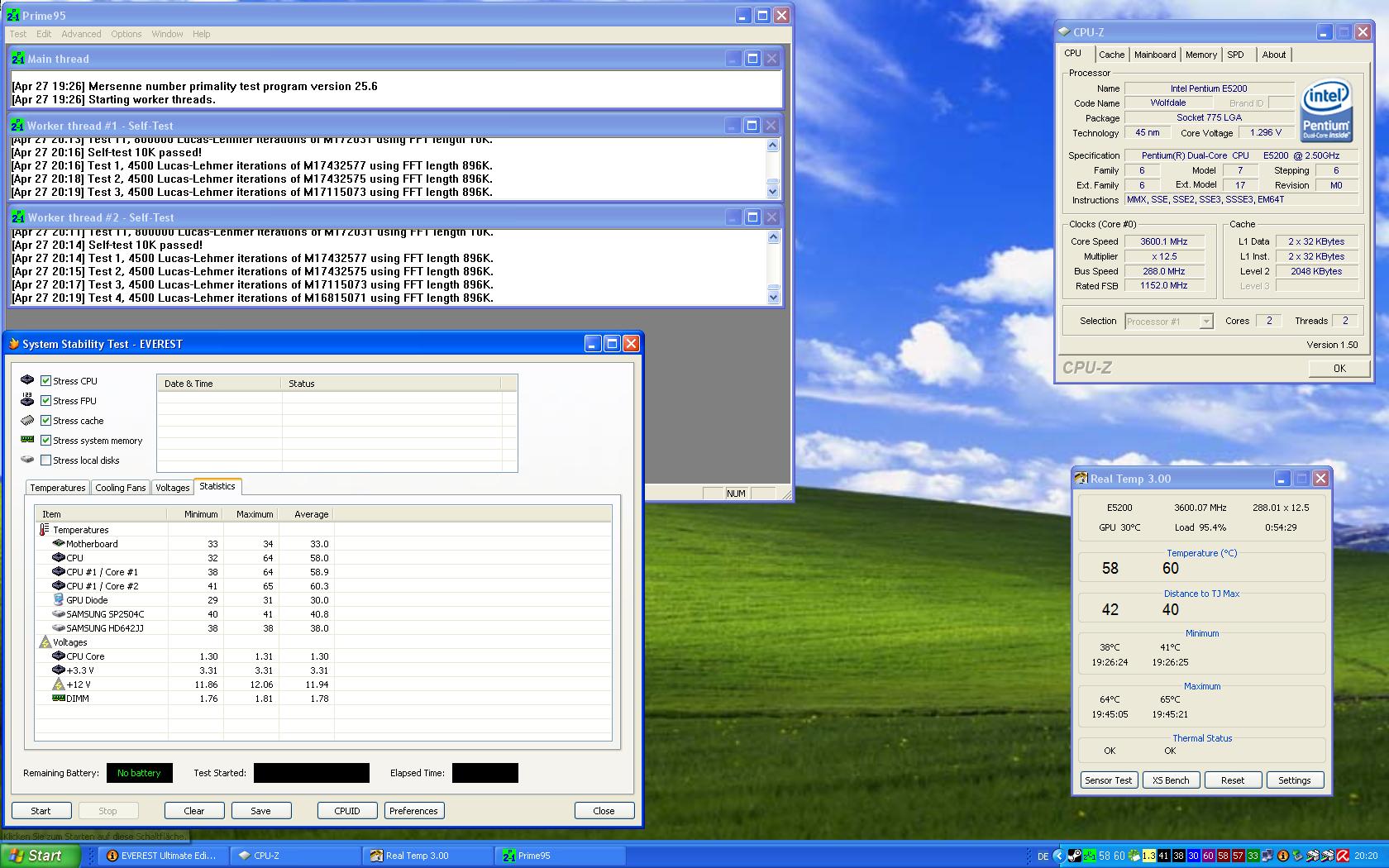The height and width of the screenshot is (868, 1389).
Task: Click the Main thread window icon
Action: tap(18, 59)
